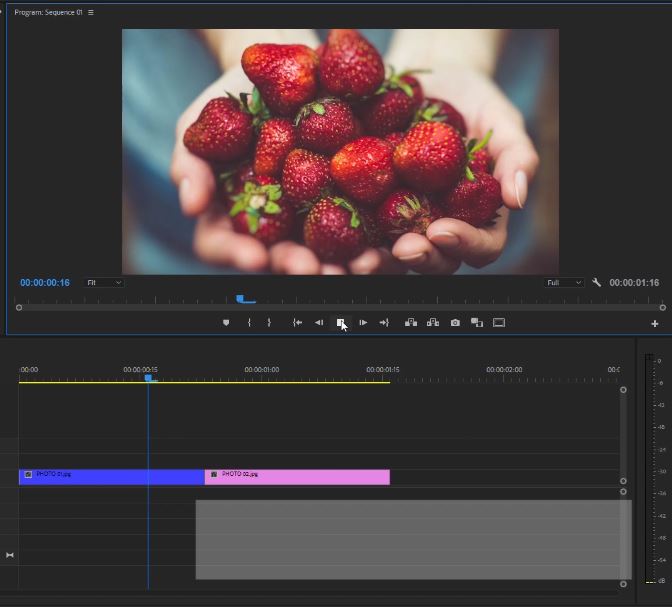Stop playback in the Program Monitor
Screen dimensions: 672x607
point(341,323)
